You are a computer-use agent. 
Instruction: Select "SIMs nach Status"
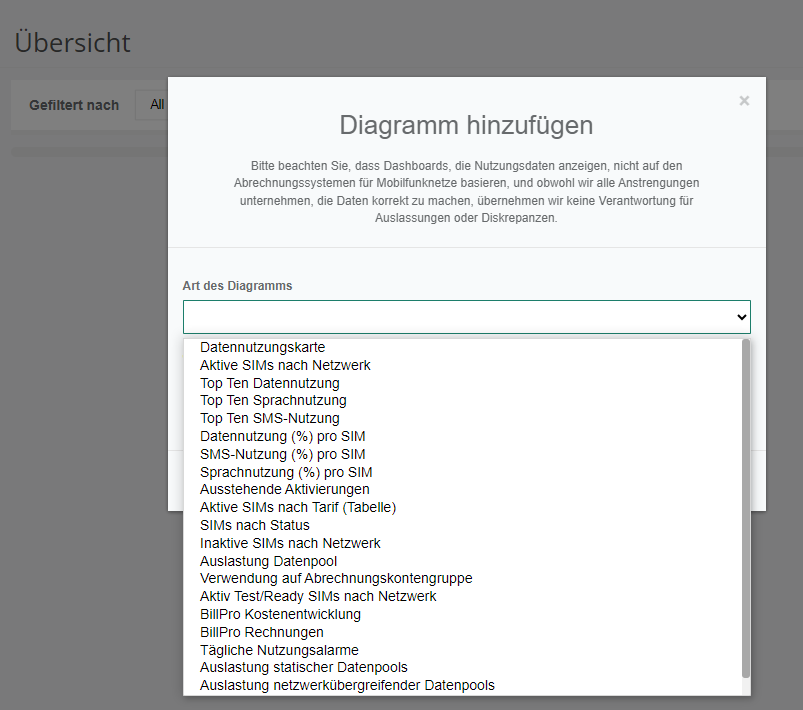click(x=254, y=525)
